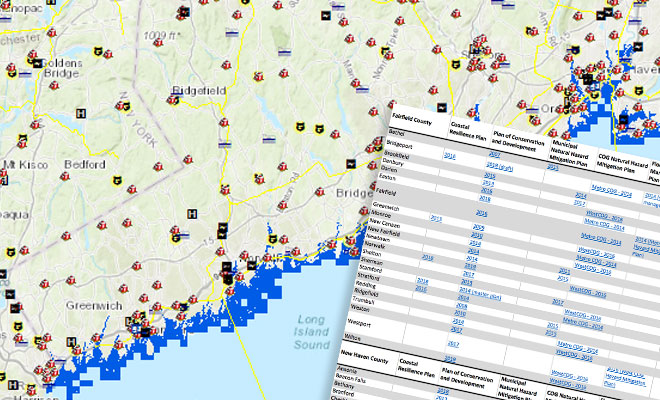Select the hospital H icon northeast of Greenwich label
660x400 pixels.
tap(192, 214)
